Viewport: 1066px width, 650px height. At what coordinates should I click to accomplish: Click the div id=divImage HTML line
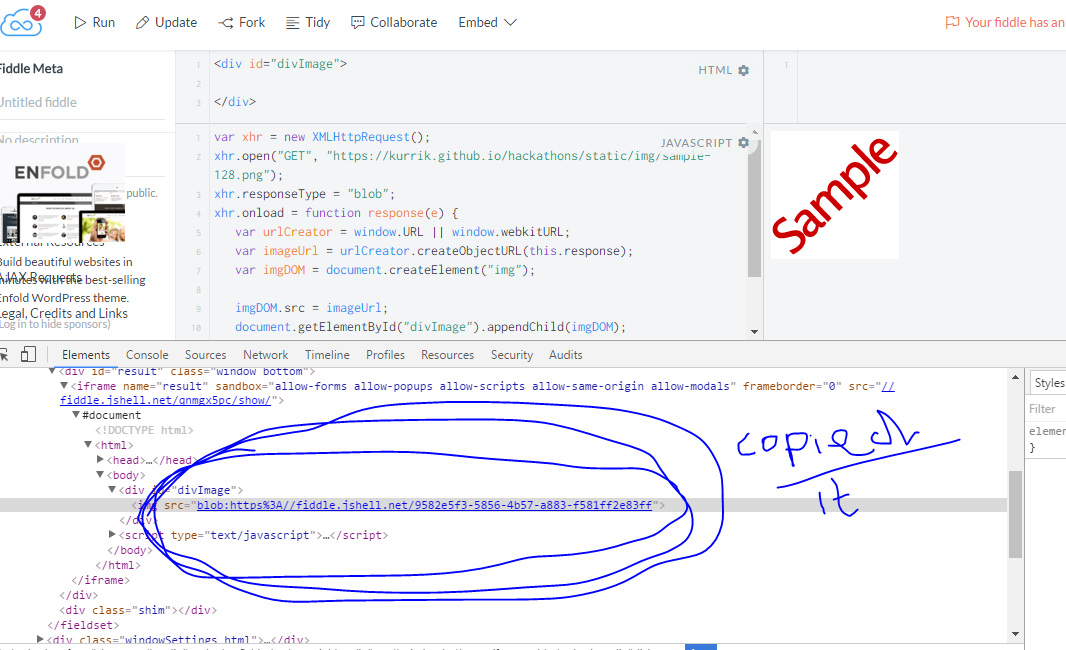coord(280,64)
